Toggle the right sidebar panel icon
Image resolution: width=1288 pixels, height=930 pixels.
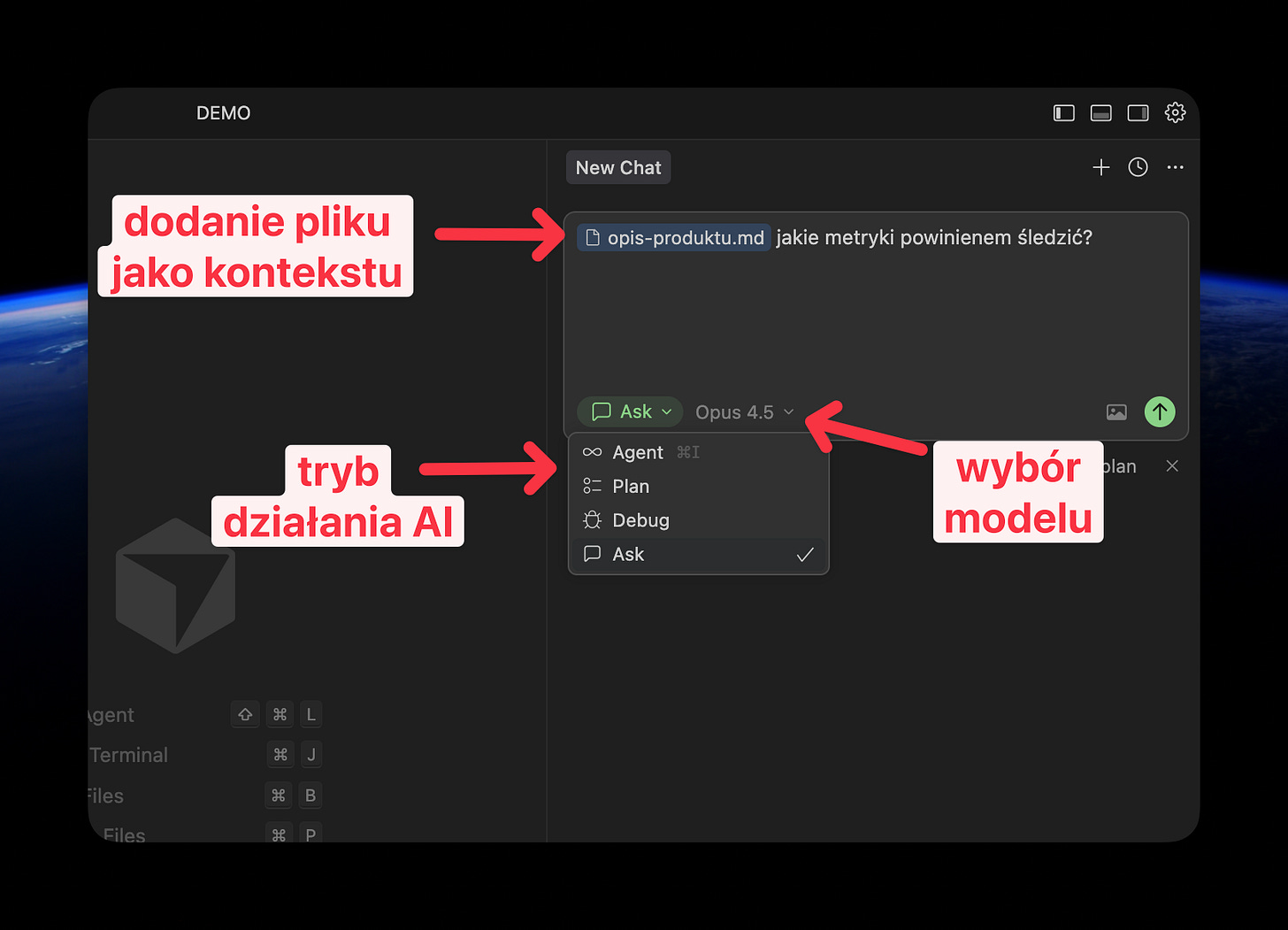click(x=1138, y=113)
